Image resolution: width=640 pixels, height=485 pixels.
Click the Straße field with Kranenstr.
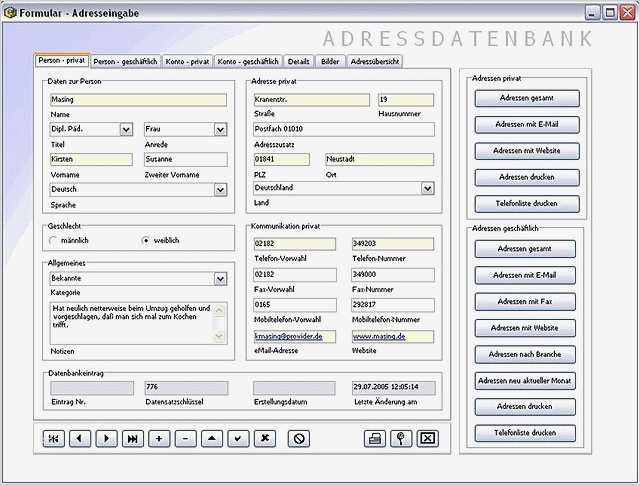[311, 100]
